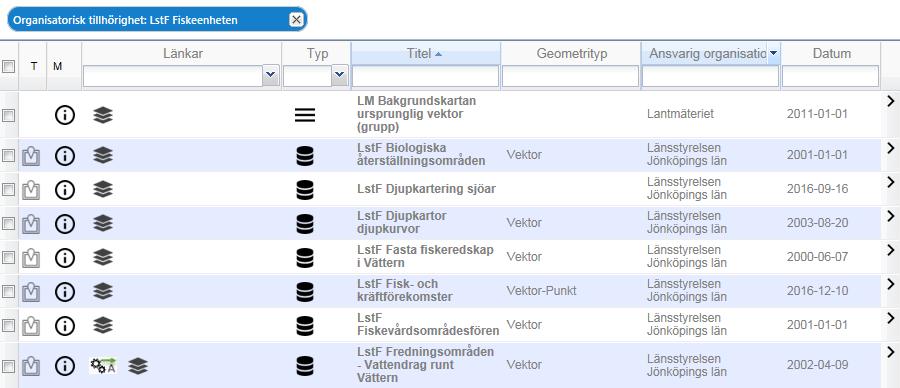900x388 pixels.
Task: Click clipboard T icon for LstF Fiskevårdsområdesfören
Action: (31, 326)
